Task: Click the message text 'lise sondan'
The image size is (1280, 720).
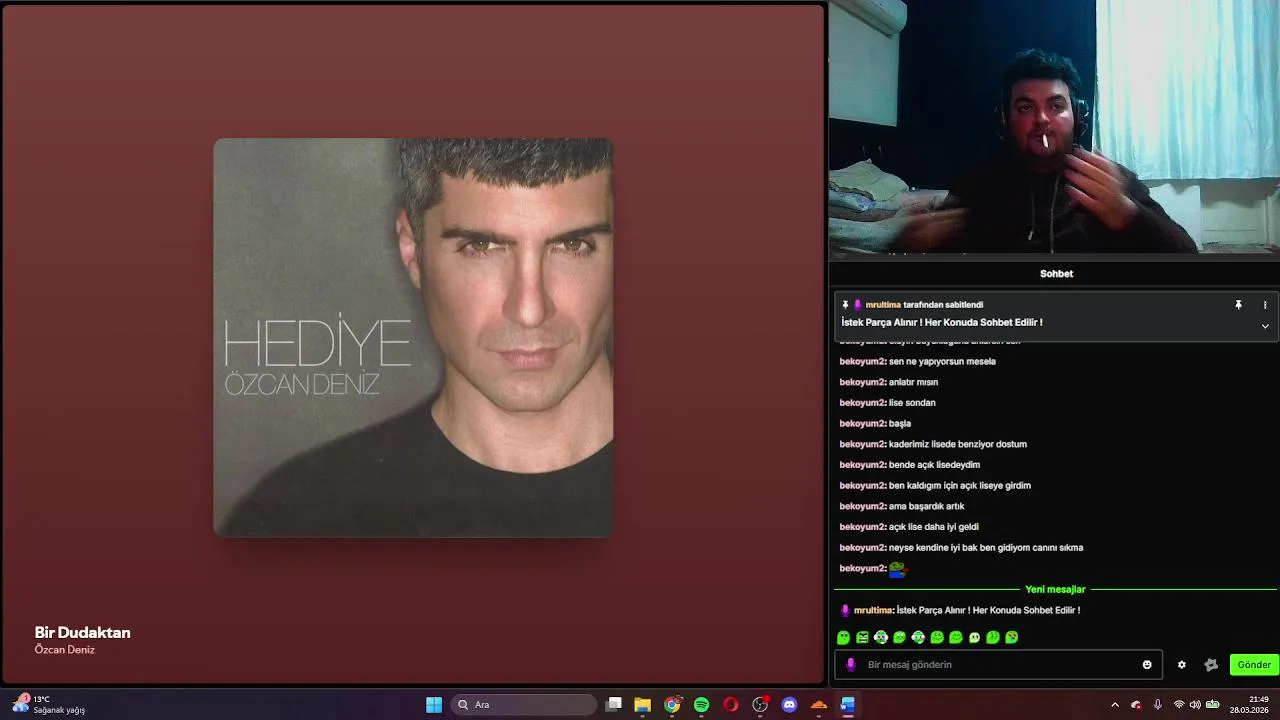Action: [912, 403]
